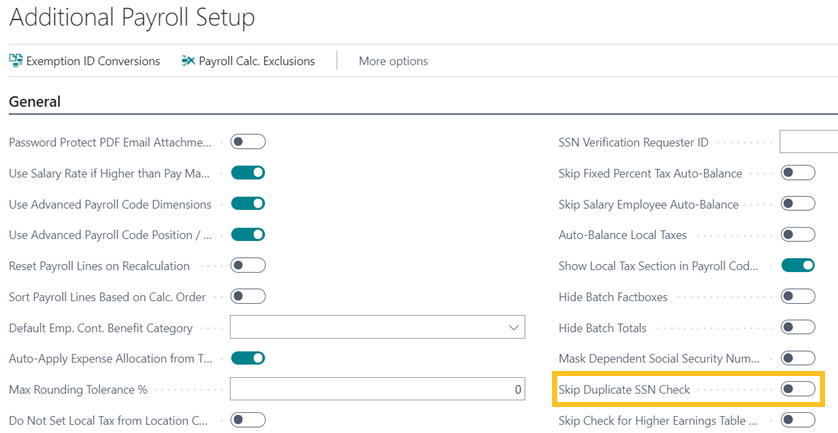The width and height of the screenshot is (838, 433).
Task: Click the Max Rounding Tolerance % field
Action: tap(377, 389)
